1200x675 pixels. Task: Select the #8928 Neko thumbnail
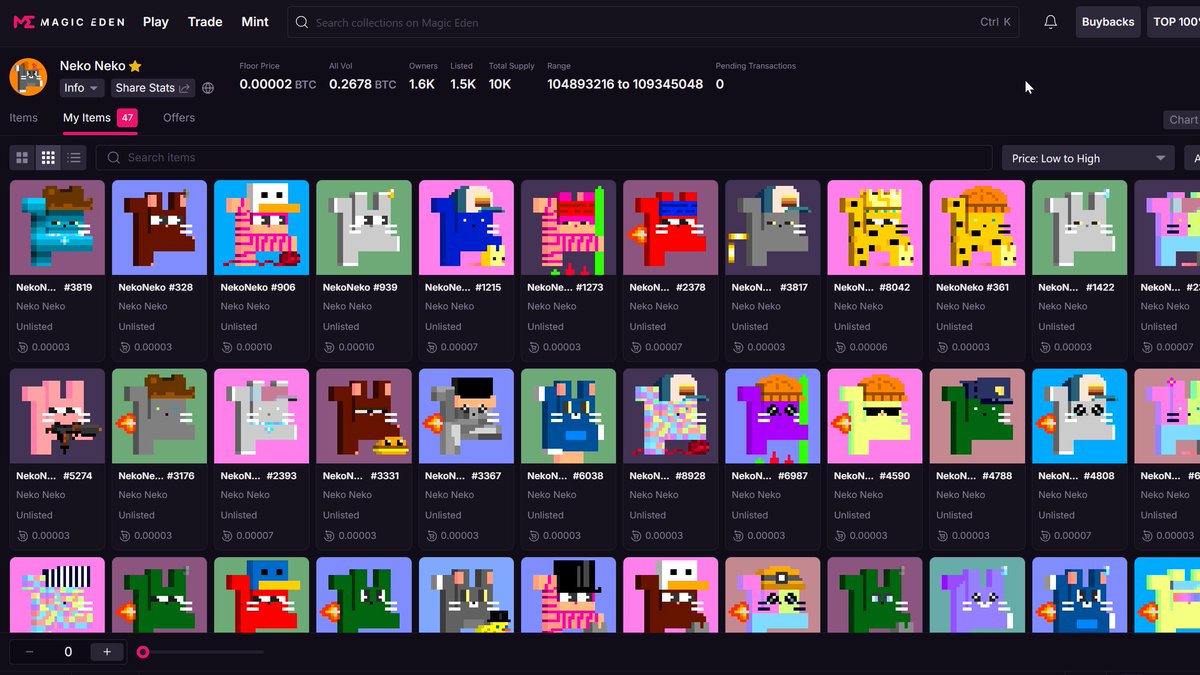click(x=670, y=416)
